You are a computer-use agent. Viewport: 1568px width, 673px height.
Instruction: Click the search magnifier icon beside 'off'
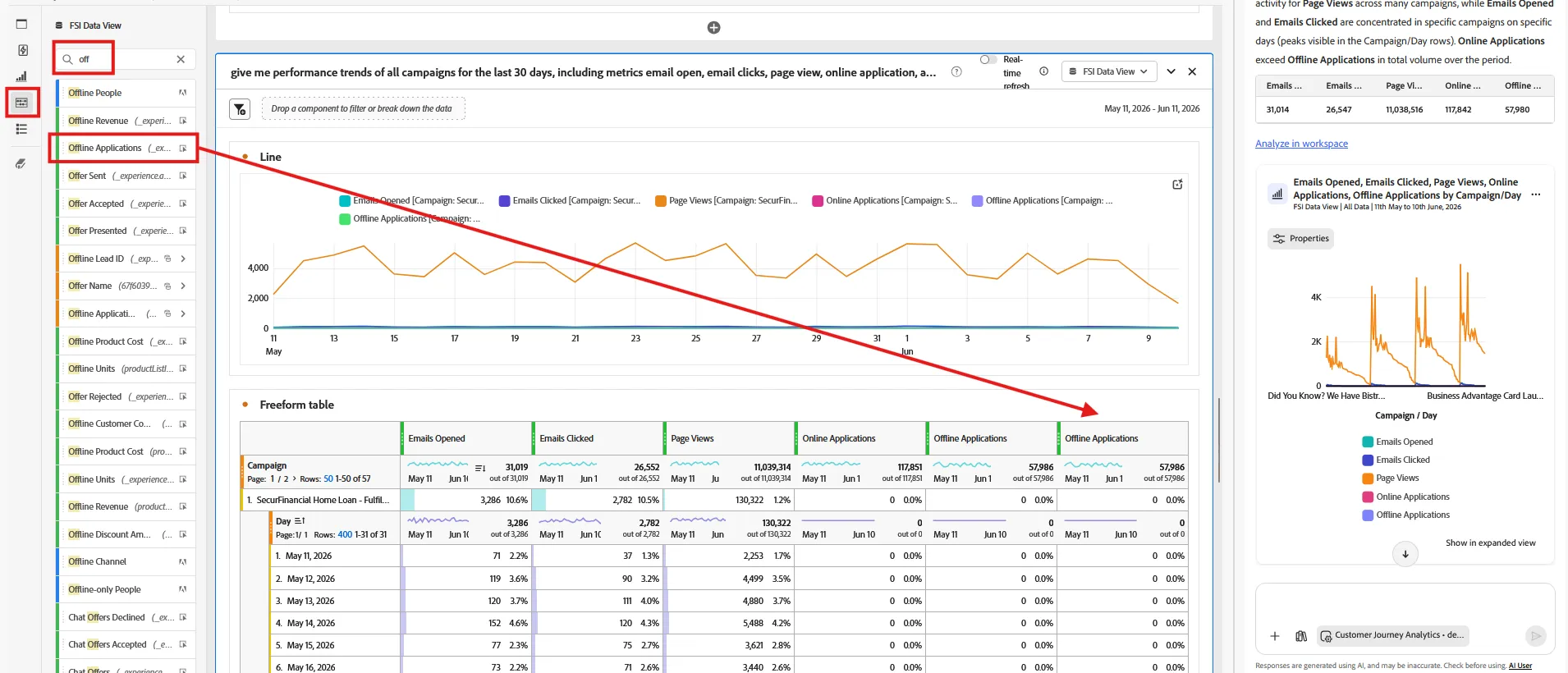(x=68, y=59)
